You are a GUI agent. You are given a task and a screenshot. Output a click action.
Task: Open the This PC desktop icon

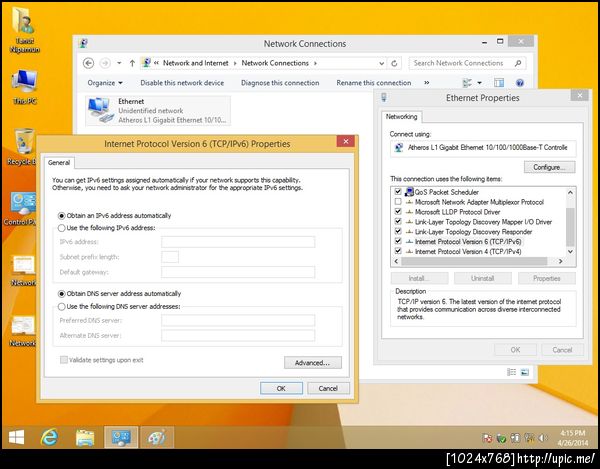pyautogui.click(x=25, y=87)
